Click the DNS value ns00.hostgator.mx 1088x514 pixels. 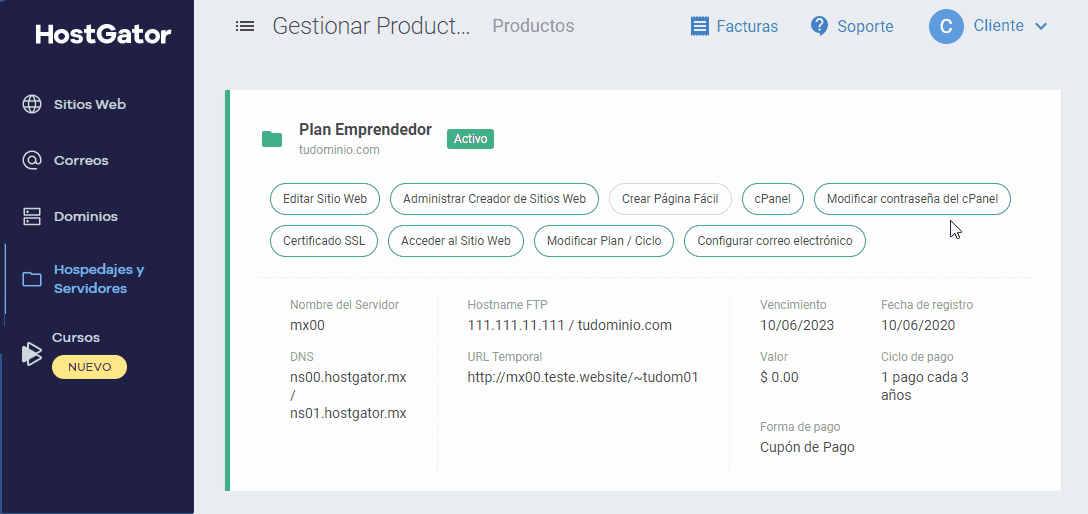(348, 378)
